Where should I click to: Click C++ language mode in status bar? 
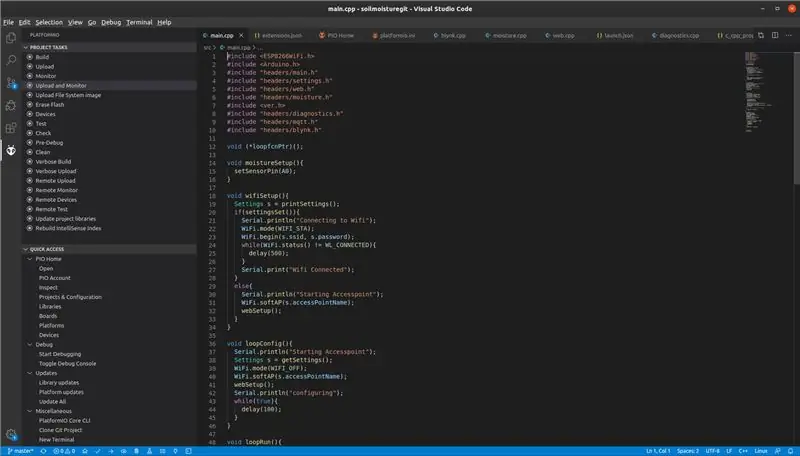click(x=743, y=451)
